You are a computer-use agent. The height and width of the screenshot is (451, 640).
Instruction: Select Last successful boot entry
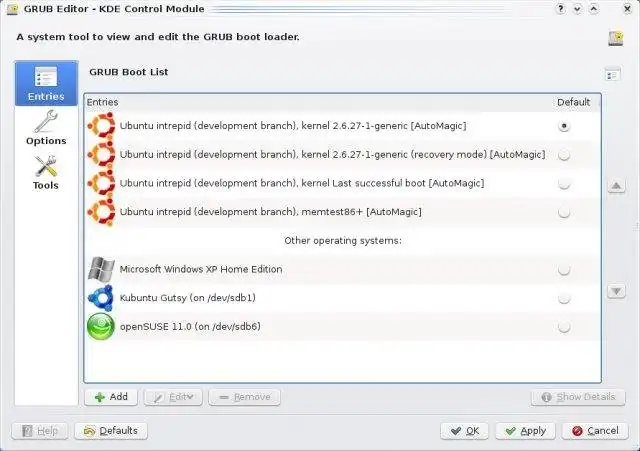(x=302, y=183)
